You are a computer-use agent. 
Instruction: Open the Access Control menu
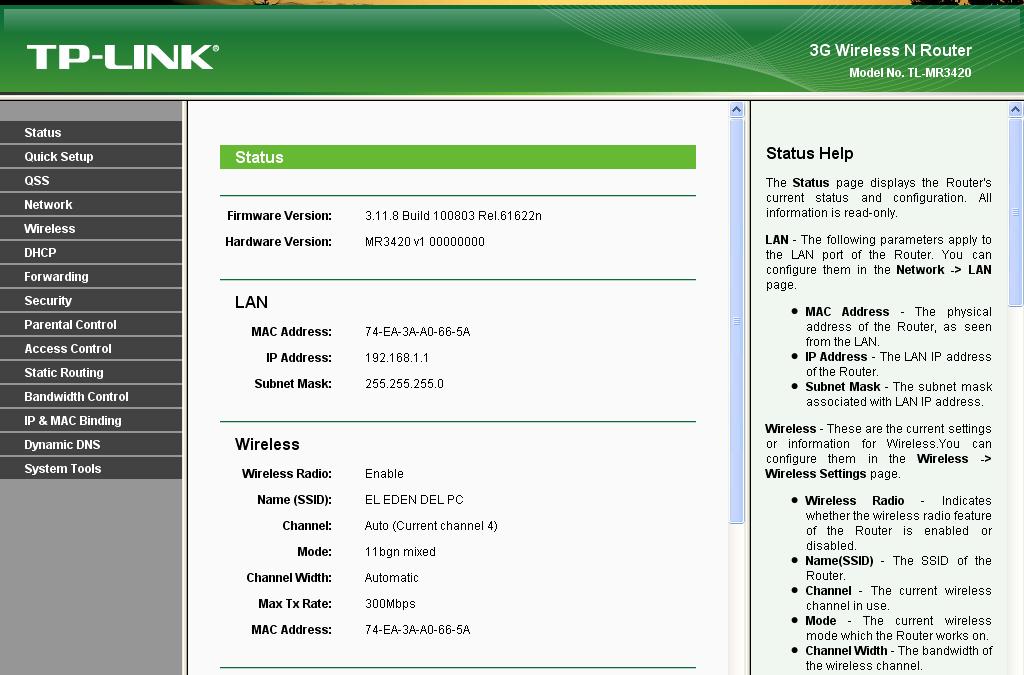pos(91,349)
